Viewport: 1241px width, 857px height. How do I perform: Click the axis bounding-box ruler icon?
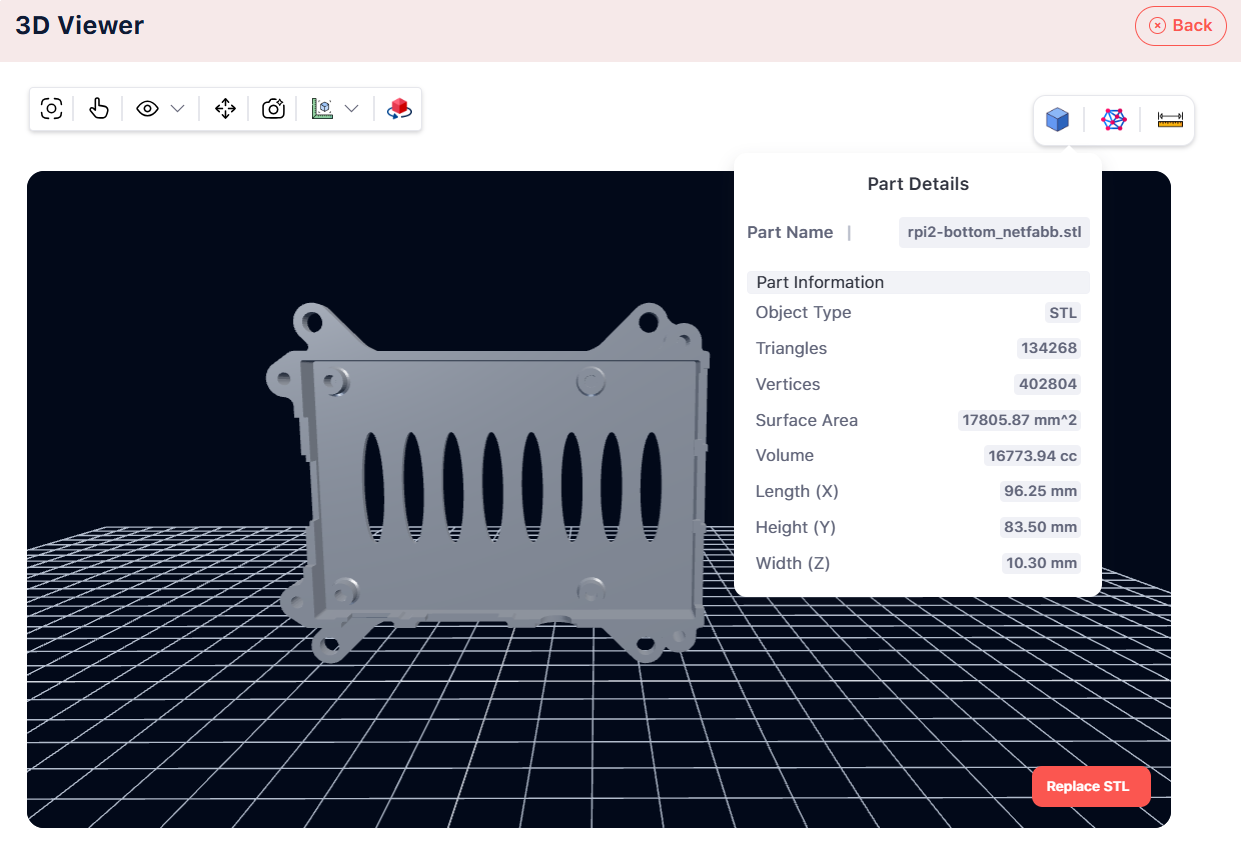coord(322,109)
